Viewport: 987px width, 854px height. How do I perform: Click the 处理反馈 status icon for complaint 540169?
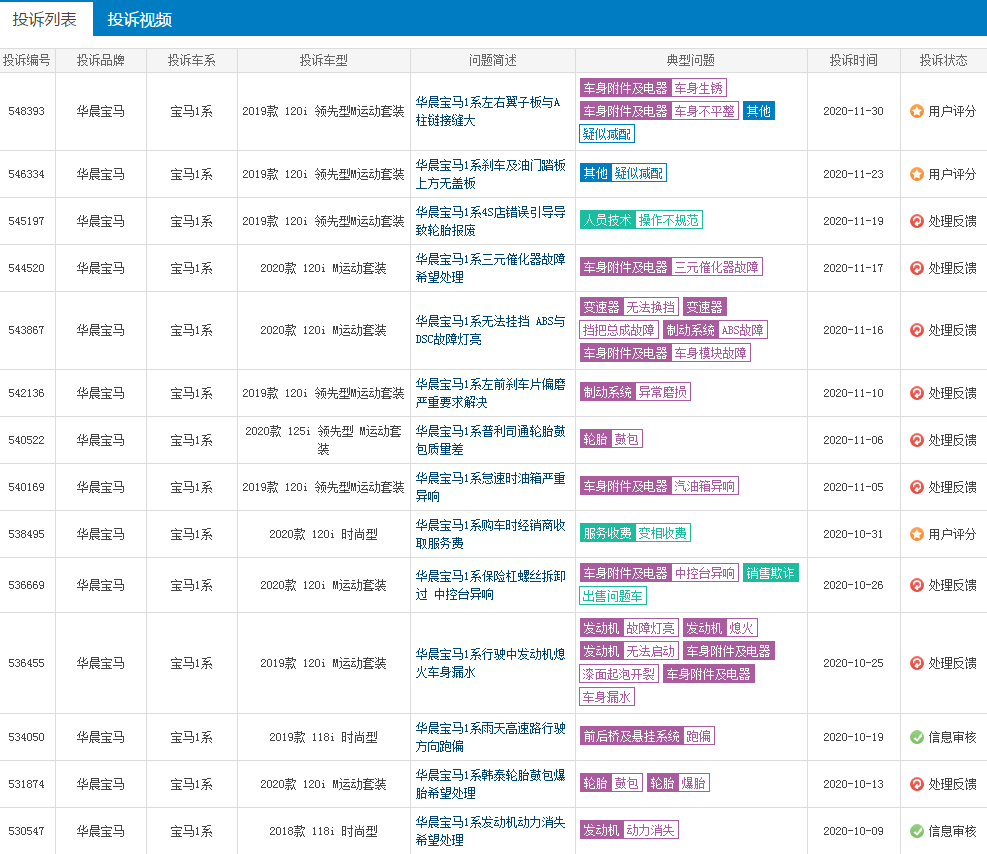pyautogui.click(x=916, y=487)
